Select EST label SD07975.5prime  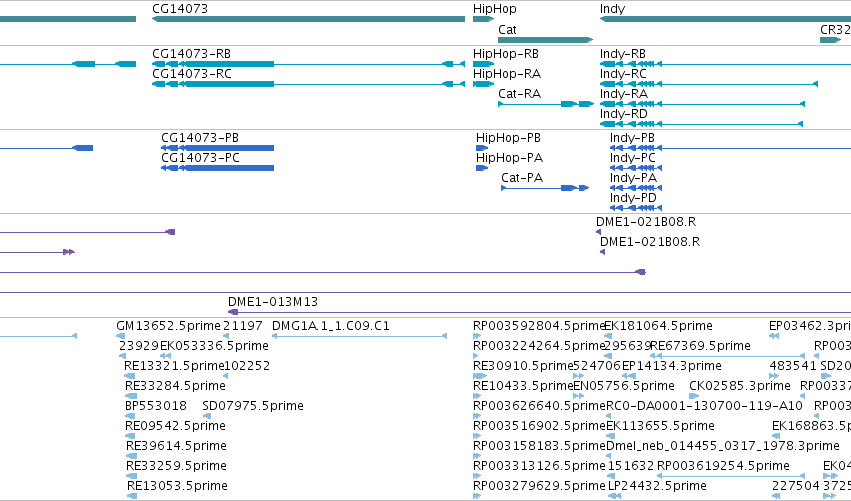[x=252, y=407]
